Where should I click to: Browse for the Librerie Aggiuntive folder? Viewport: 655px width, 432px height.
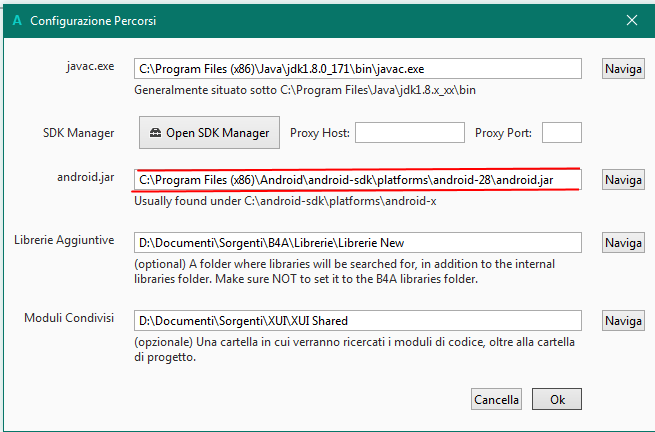(622, 243)
